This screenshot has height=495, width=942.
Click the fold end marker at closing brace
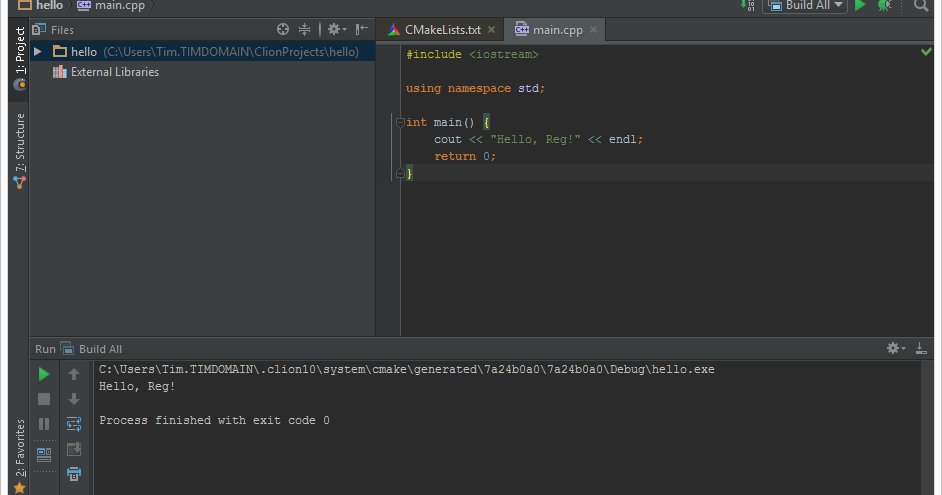click(x=400, y=174)
